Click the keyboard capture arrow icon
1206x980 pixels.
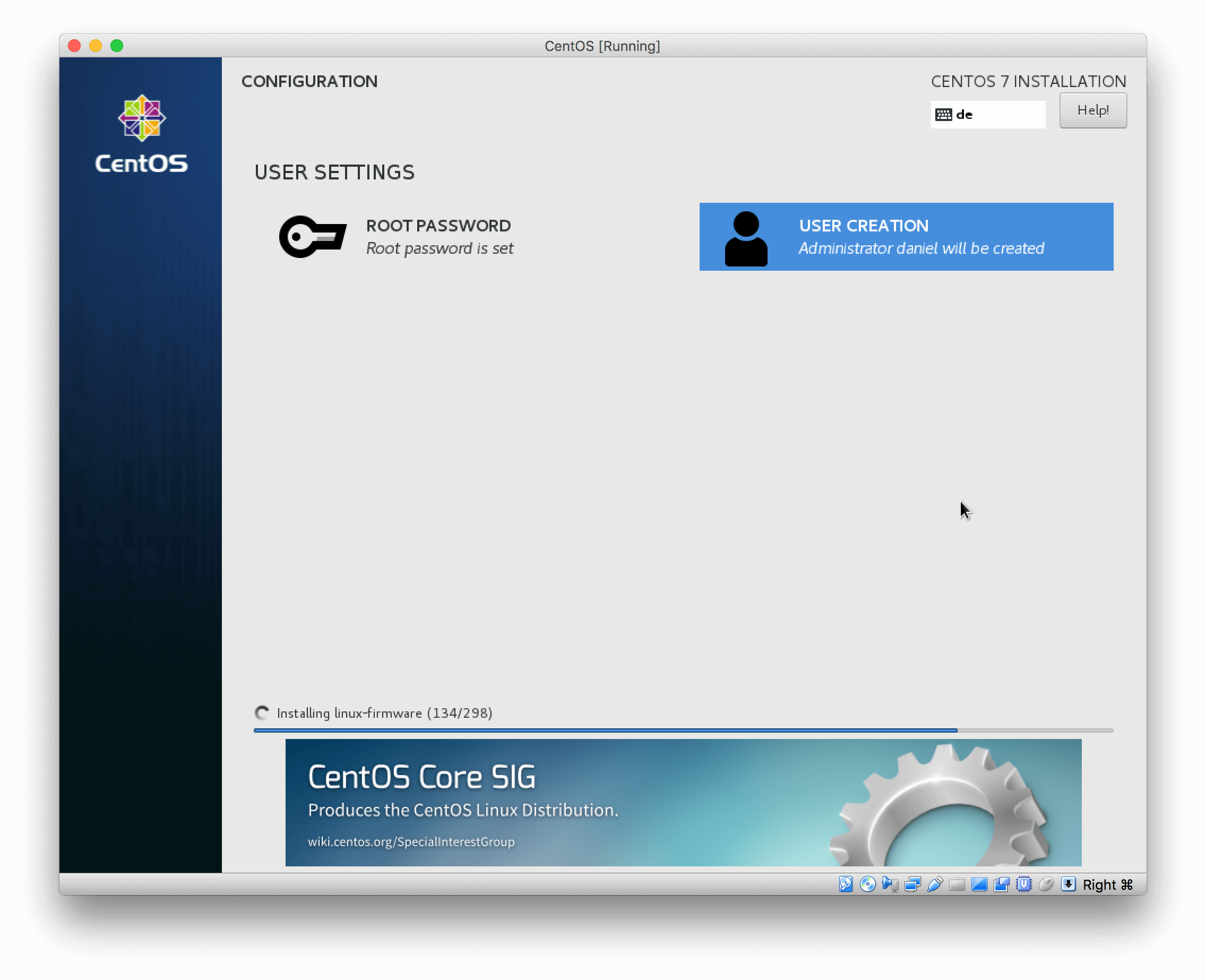(1068, 884)
